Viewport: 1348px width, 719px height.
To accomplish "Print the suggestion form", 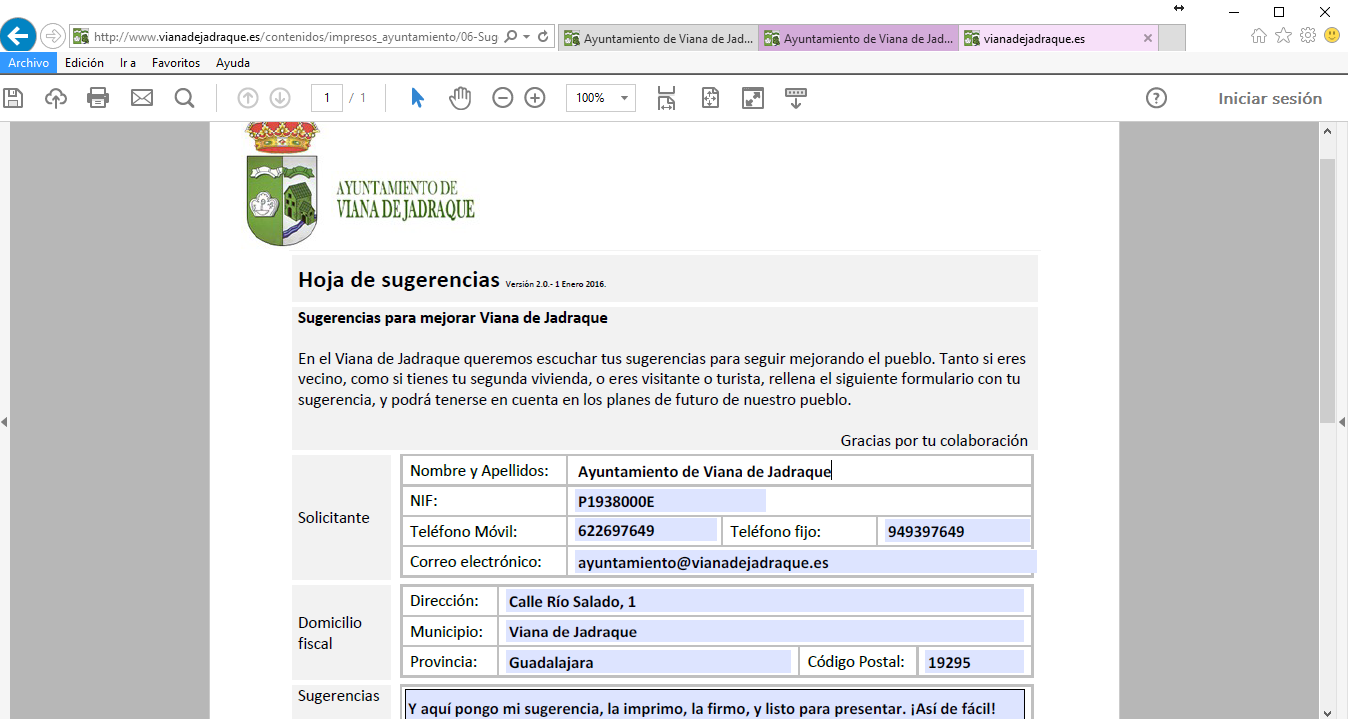I will 97,97.
